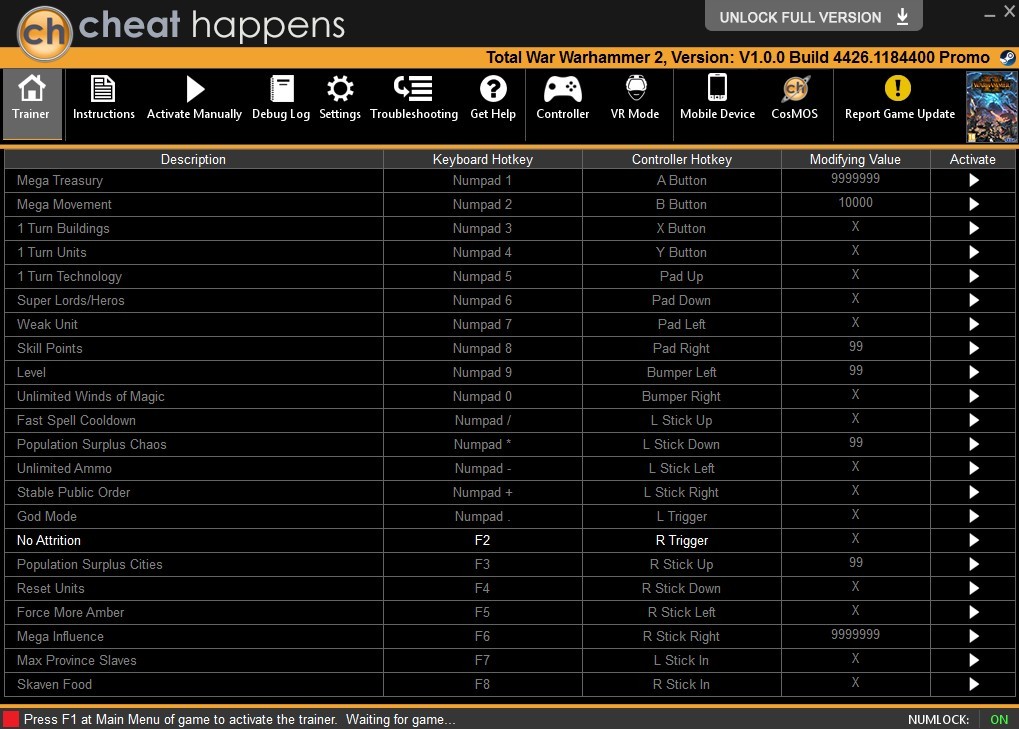Click the Description column header
This screenshot has width=1019, height=729.
[194, 160]
